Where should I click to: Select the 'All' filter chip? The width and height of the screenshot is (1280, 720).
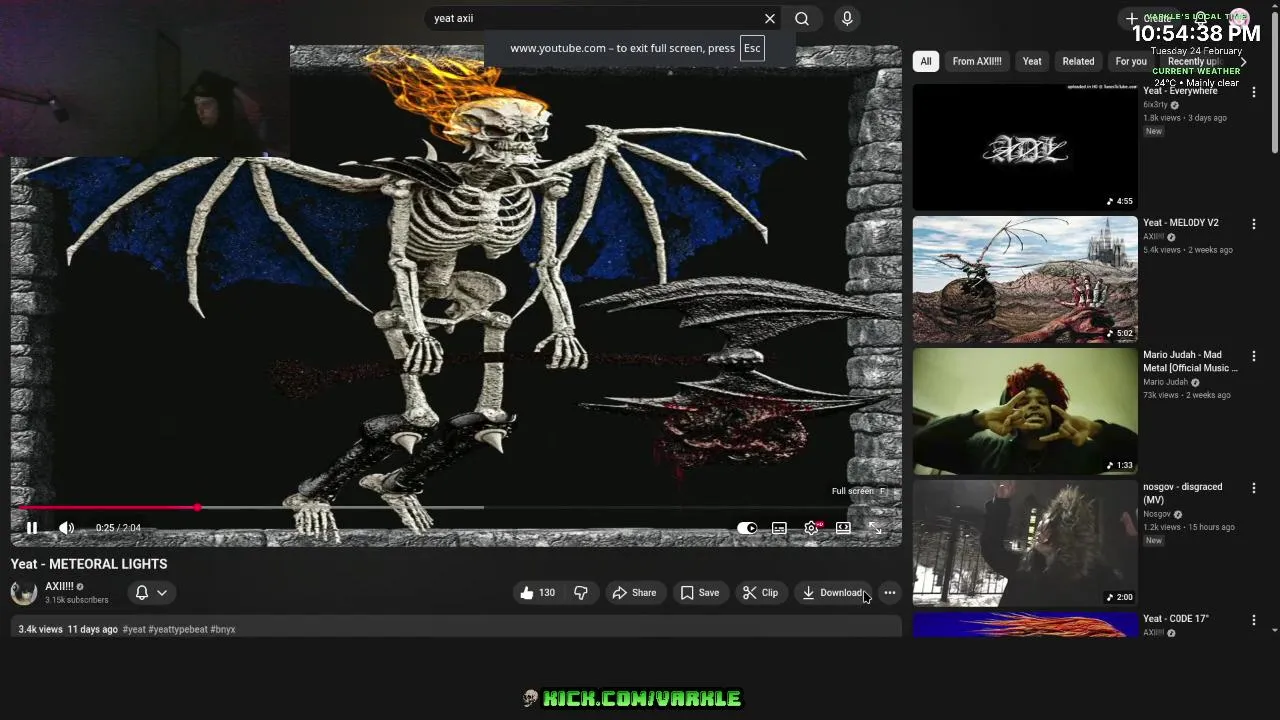pyautogui.click(x=926, y=61)
